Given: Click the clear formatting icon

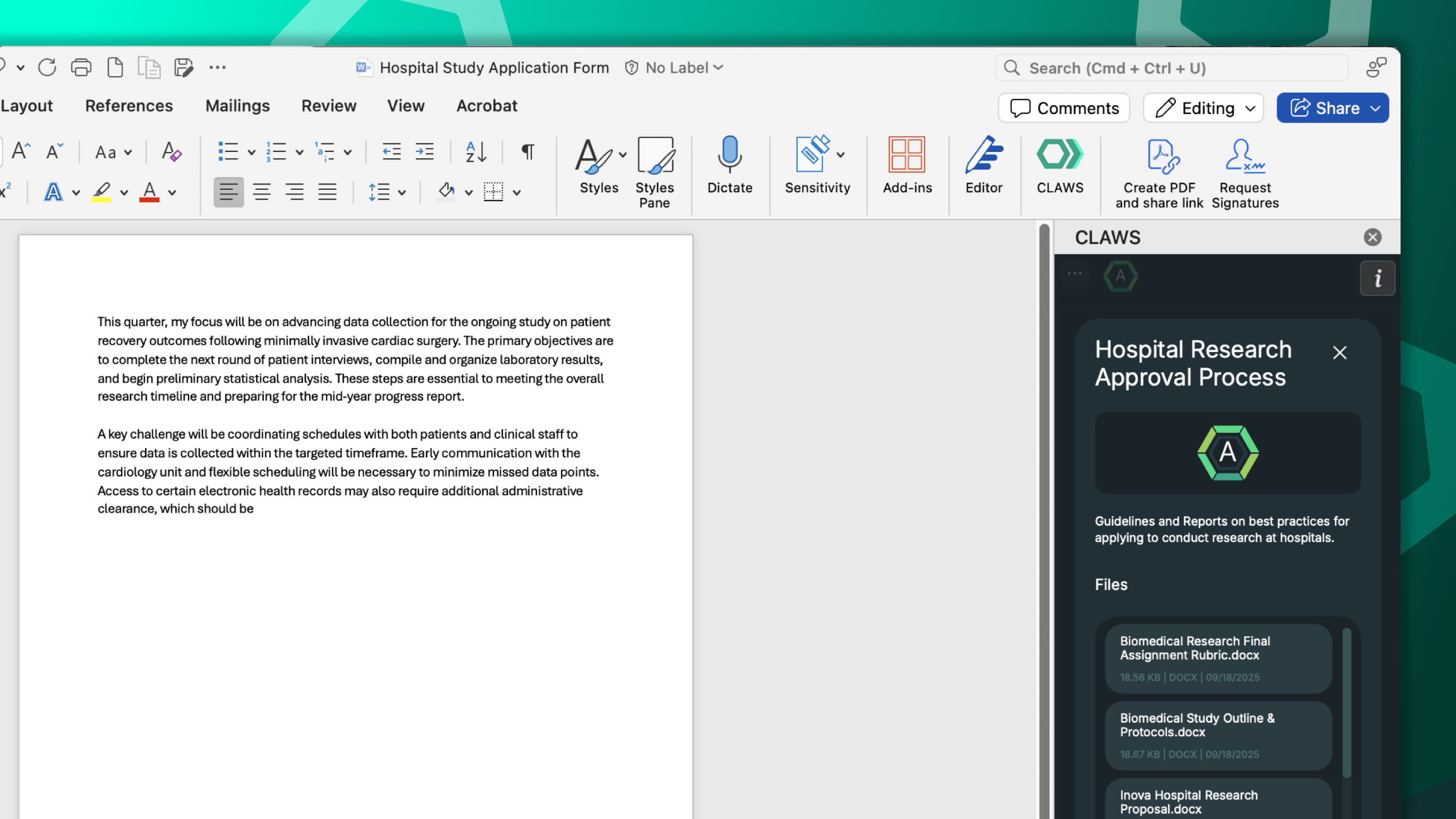Looking at the screenshot, I should 171,151.
